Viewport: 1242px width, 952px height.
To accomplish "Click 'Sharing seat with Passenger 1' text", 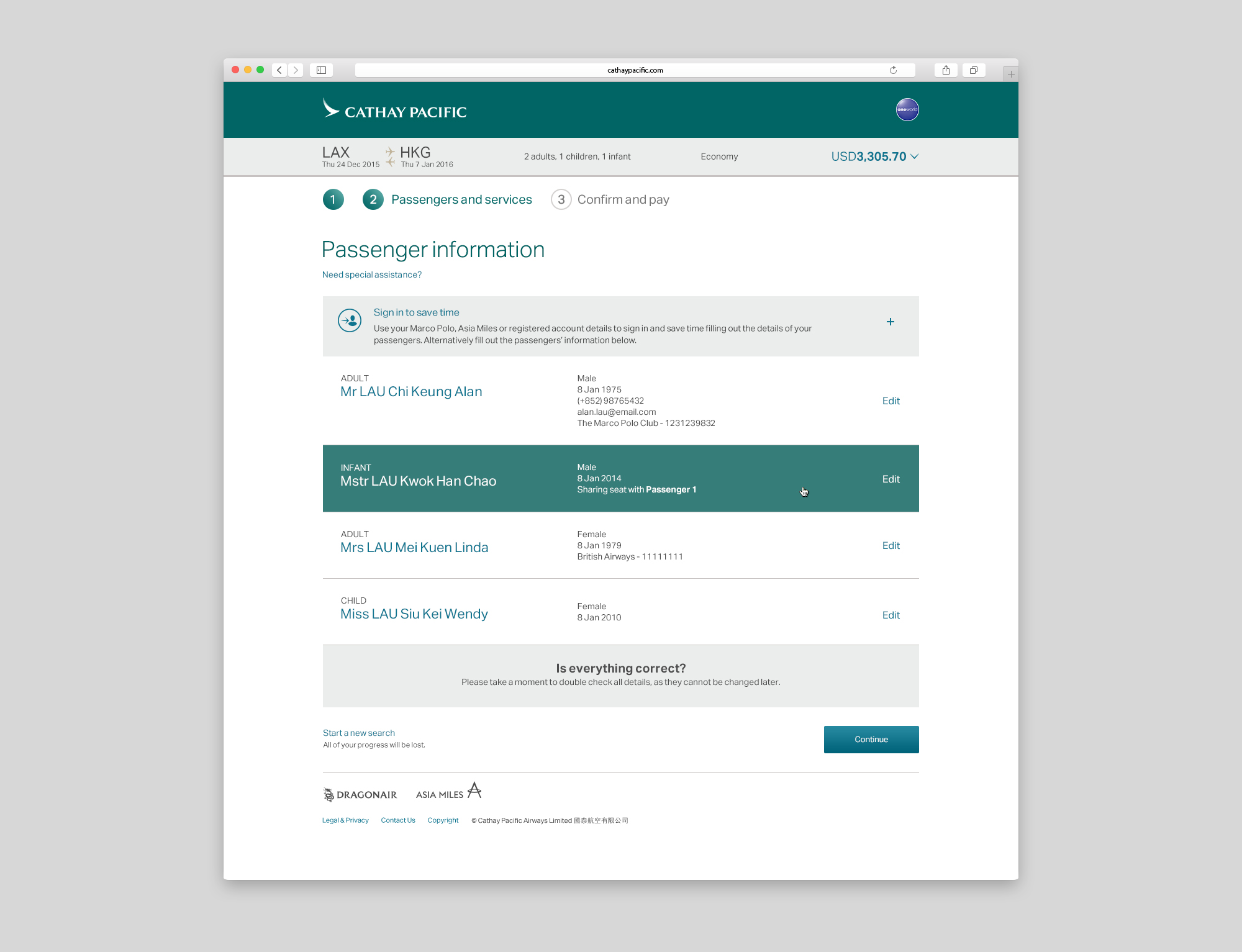I will pyautogui.click(x=637, y=490).
